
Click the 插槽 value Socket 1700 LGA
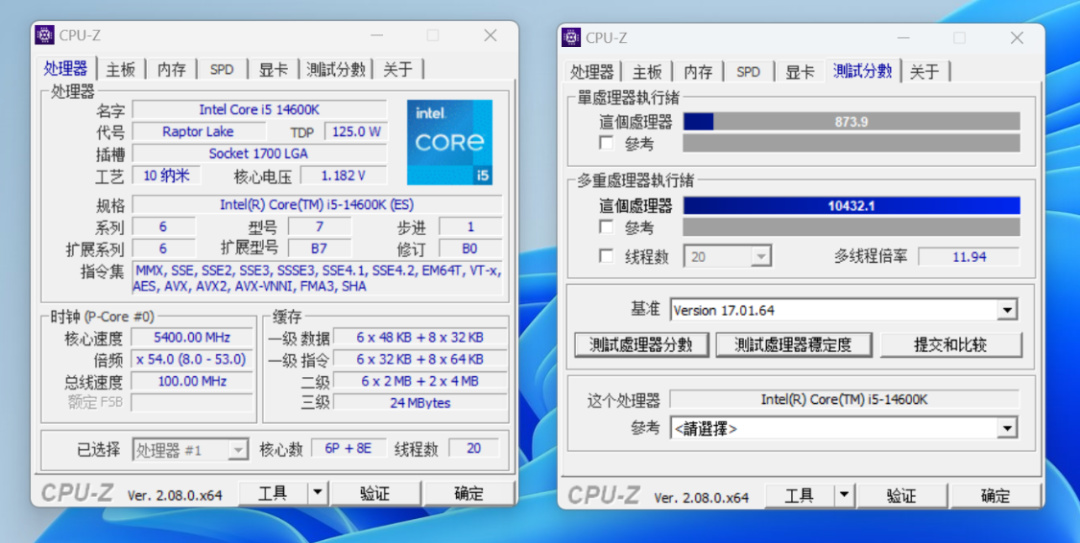click(260, 154)
